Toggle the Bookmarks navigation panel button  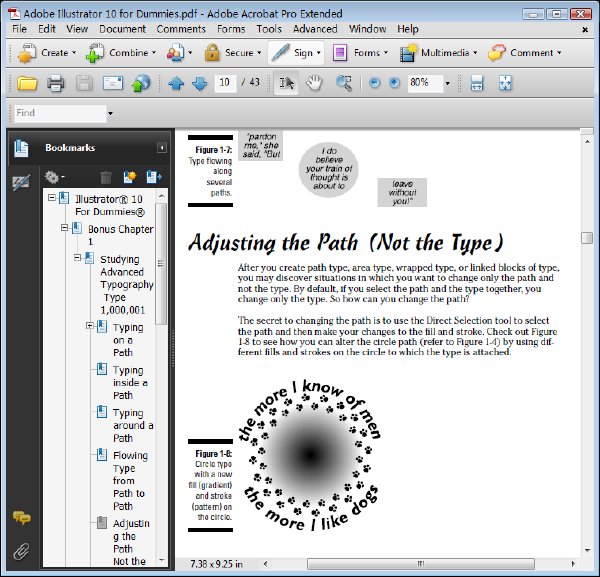click(21, 148)
